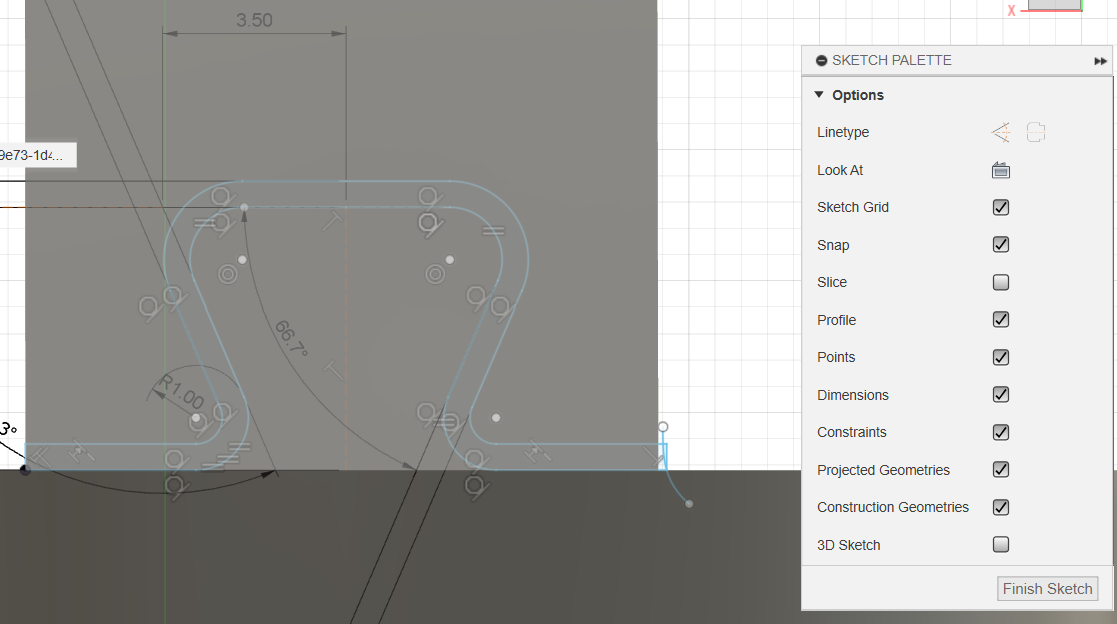The width and height of the screenshot is (1117, 624).
Task: Enable the 3D Sketch checkbox
Action: pyautogui.click(x=1001, y=545)
